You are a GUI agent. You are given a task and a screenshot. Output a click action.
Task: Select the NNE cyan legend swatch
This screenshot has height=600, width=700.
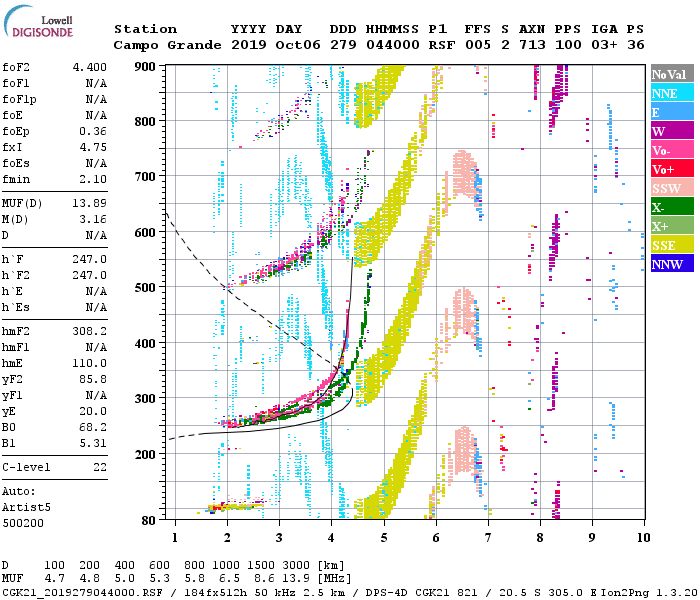pyautogui.click(x=672, y=93)
